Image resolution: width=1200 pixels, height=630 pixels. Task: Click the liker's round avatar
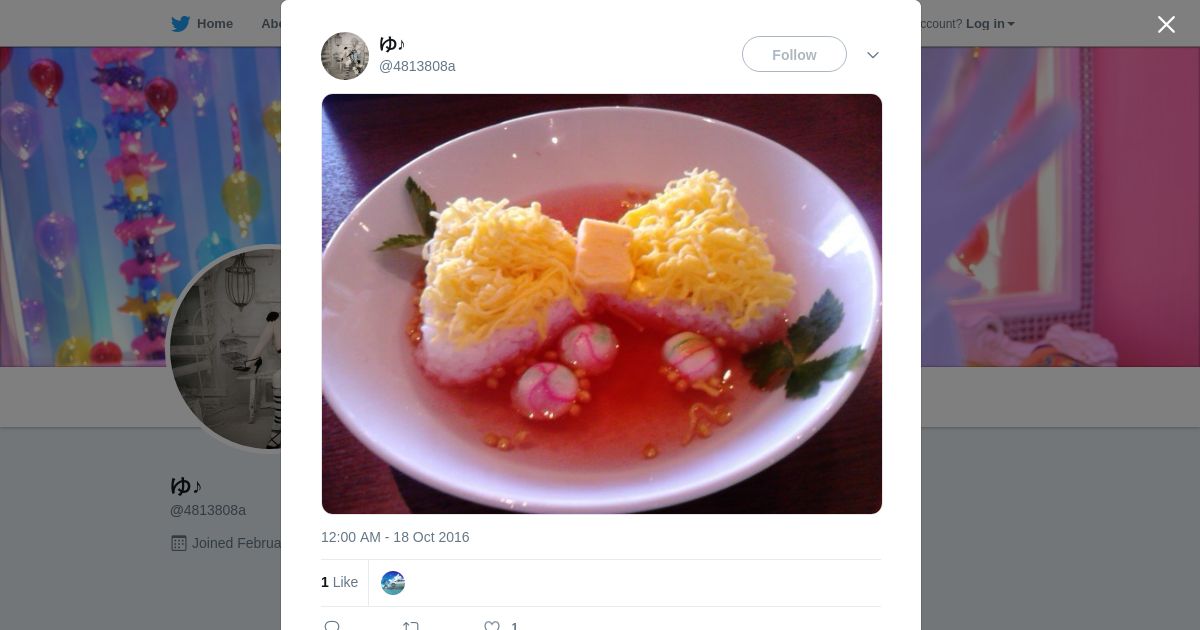click(x=393, y=583)
